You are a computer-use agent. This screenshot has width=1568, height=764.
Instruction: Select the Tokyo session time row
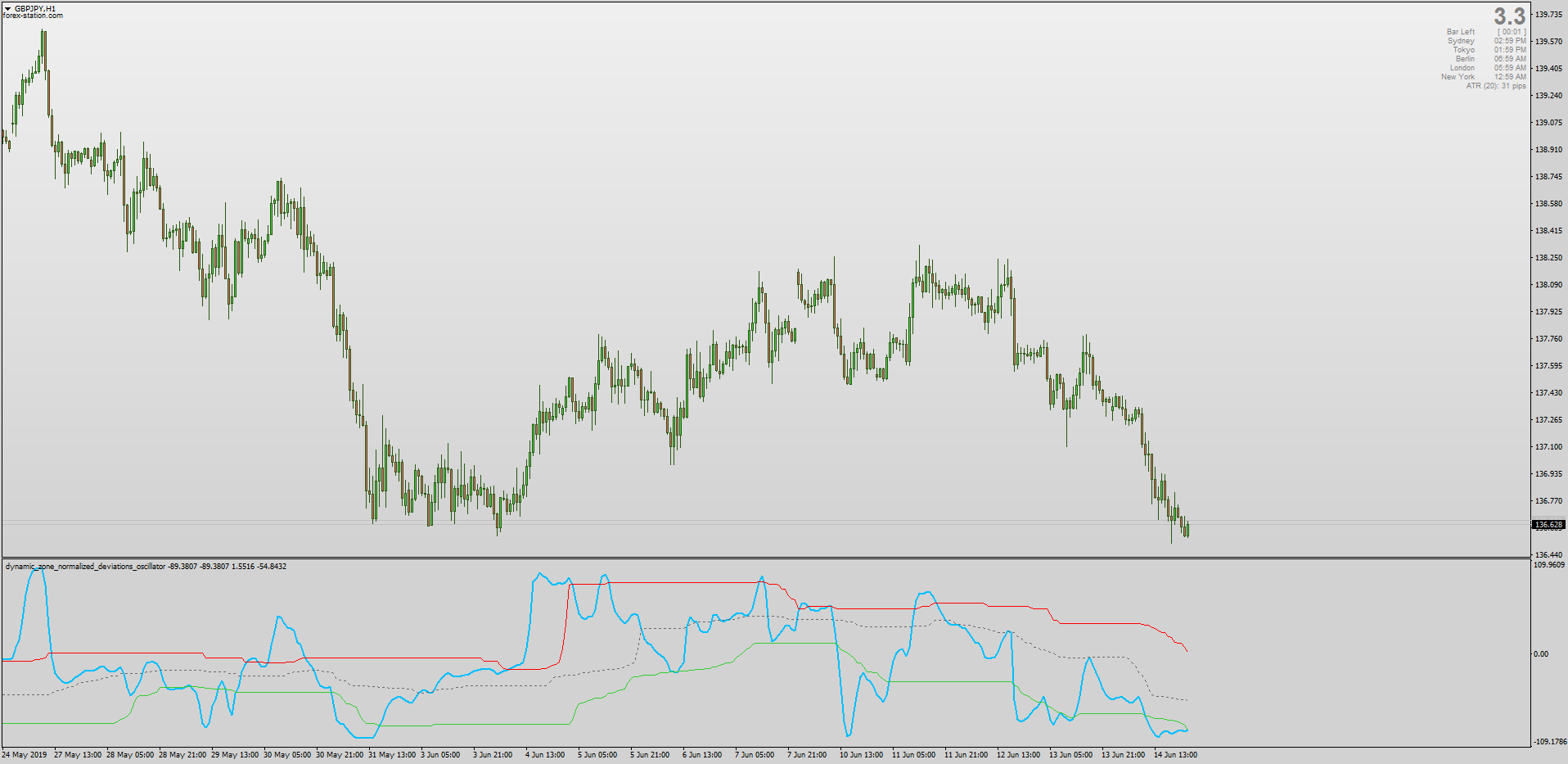tap(1489, 50)
